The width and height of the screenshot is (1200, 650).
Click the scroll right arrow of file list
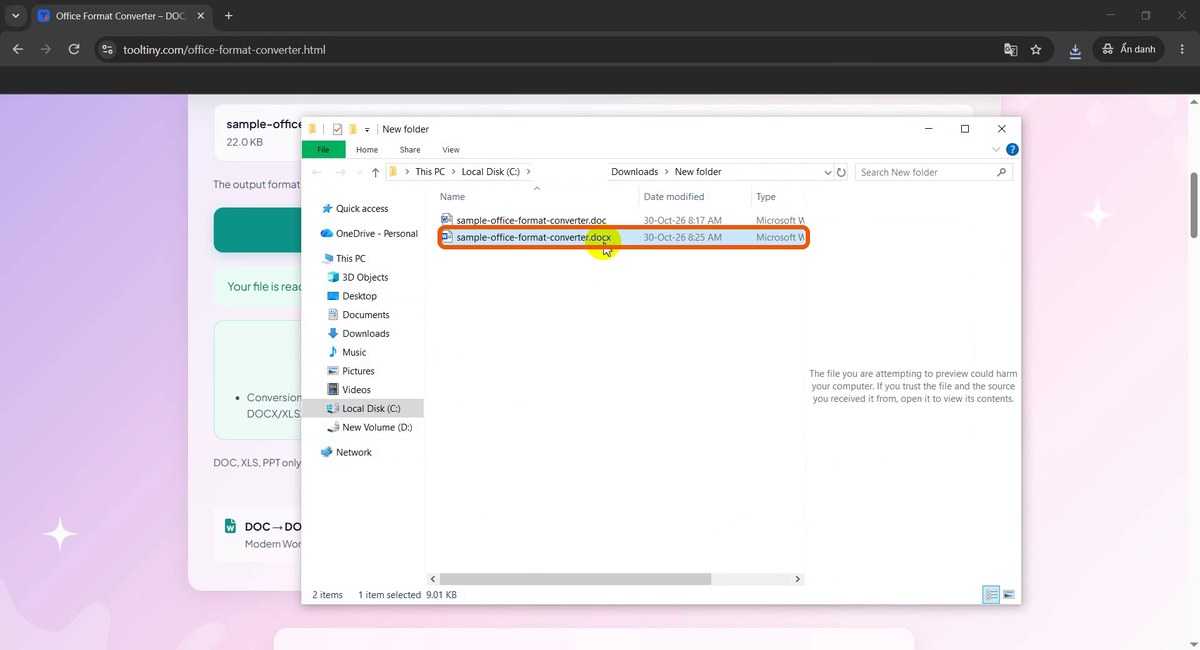(797, 579)
